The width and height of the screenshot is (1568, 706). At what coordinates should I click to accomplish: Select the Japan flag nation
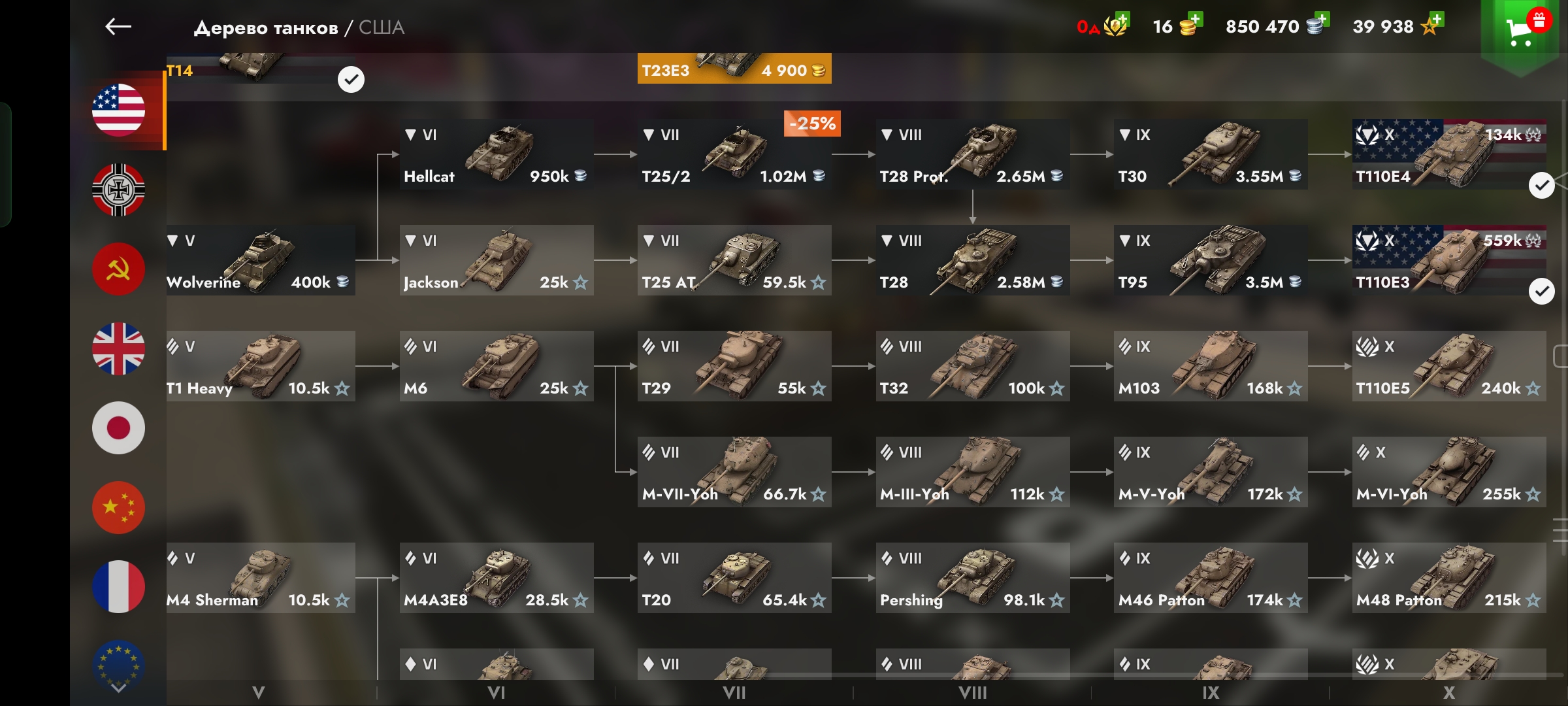pos(118,428)
